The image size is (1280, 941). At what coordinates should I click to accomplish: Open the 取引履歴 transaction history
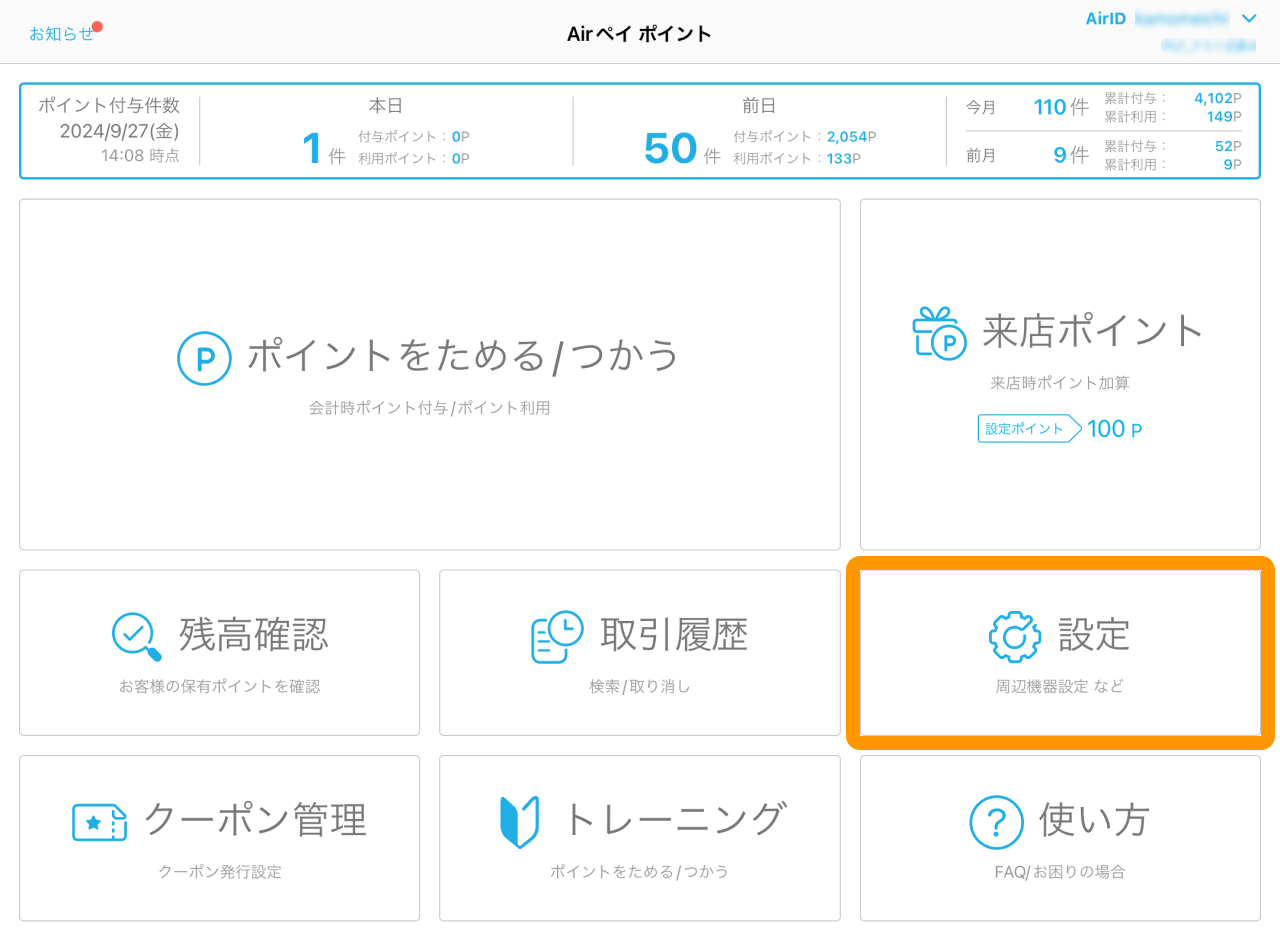tap(639, 652)
